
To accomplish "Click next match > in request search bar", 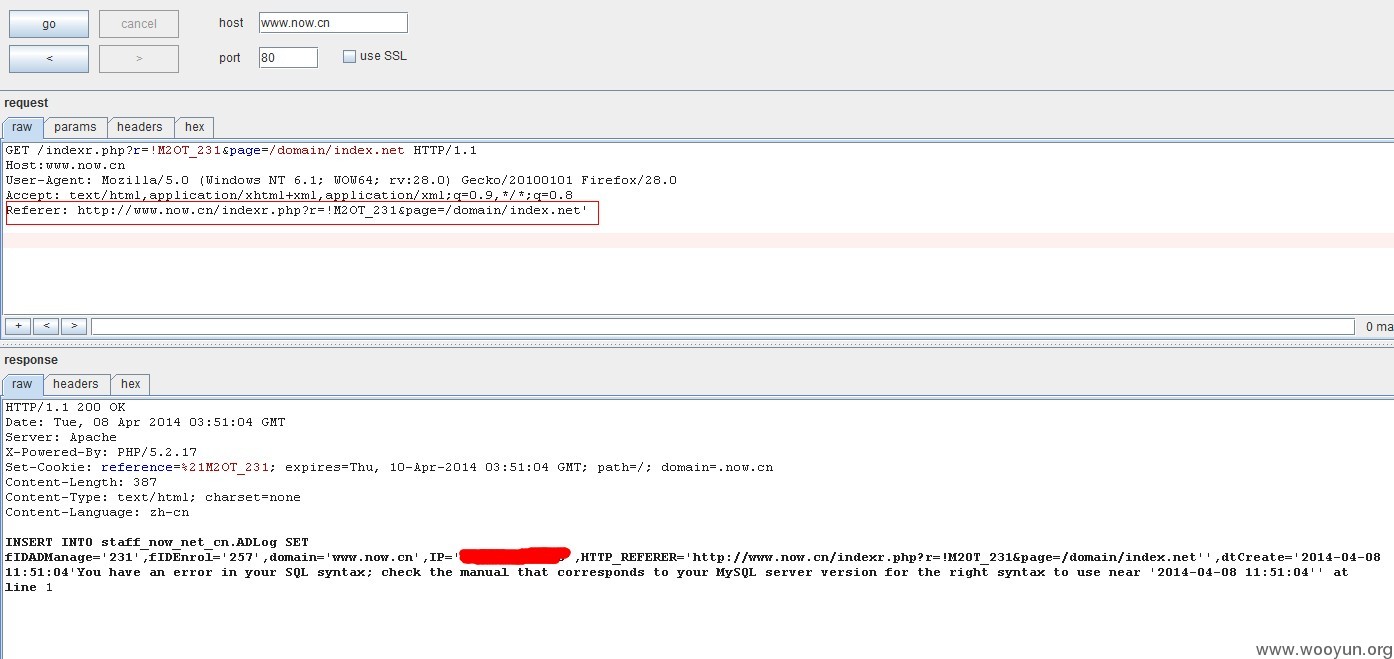I will pyautogui.click(x=74, y=326).
